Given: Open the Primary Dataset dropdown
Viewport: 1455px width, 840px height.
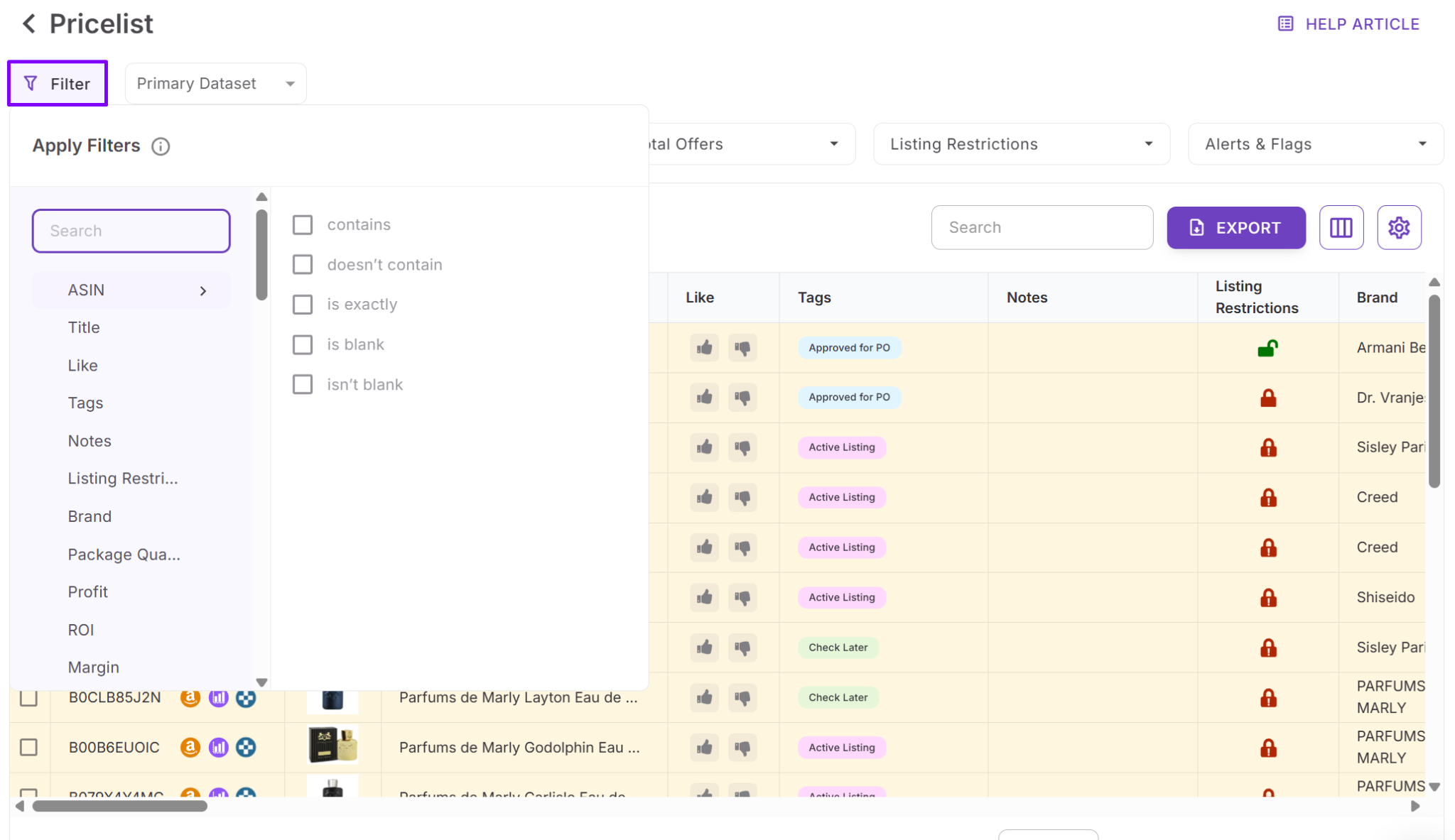Looking at the screenshot, I should coord(215,84).
